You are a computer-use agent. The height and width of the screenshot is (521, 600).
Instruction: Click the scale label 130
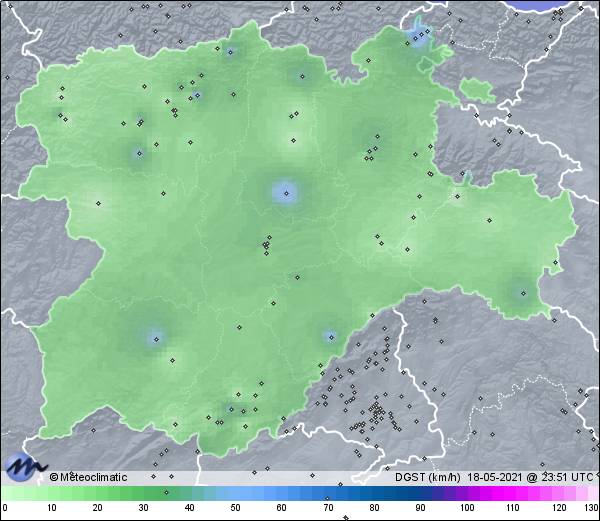click(591, 508)
